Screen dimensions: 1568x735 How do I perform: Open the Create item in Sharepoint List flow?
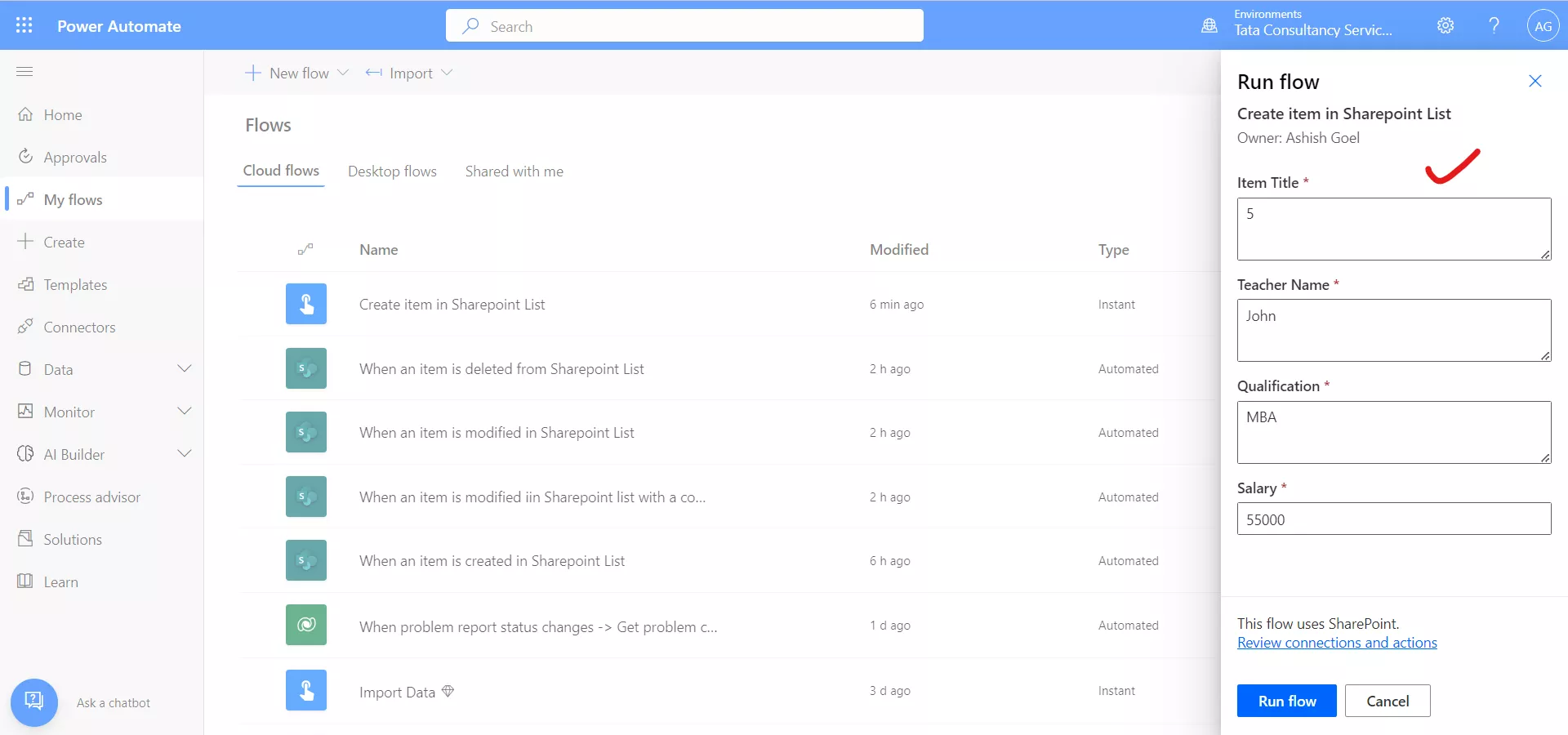pyautogui.click(x=452, y=304)
